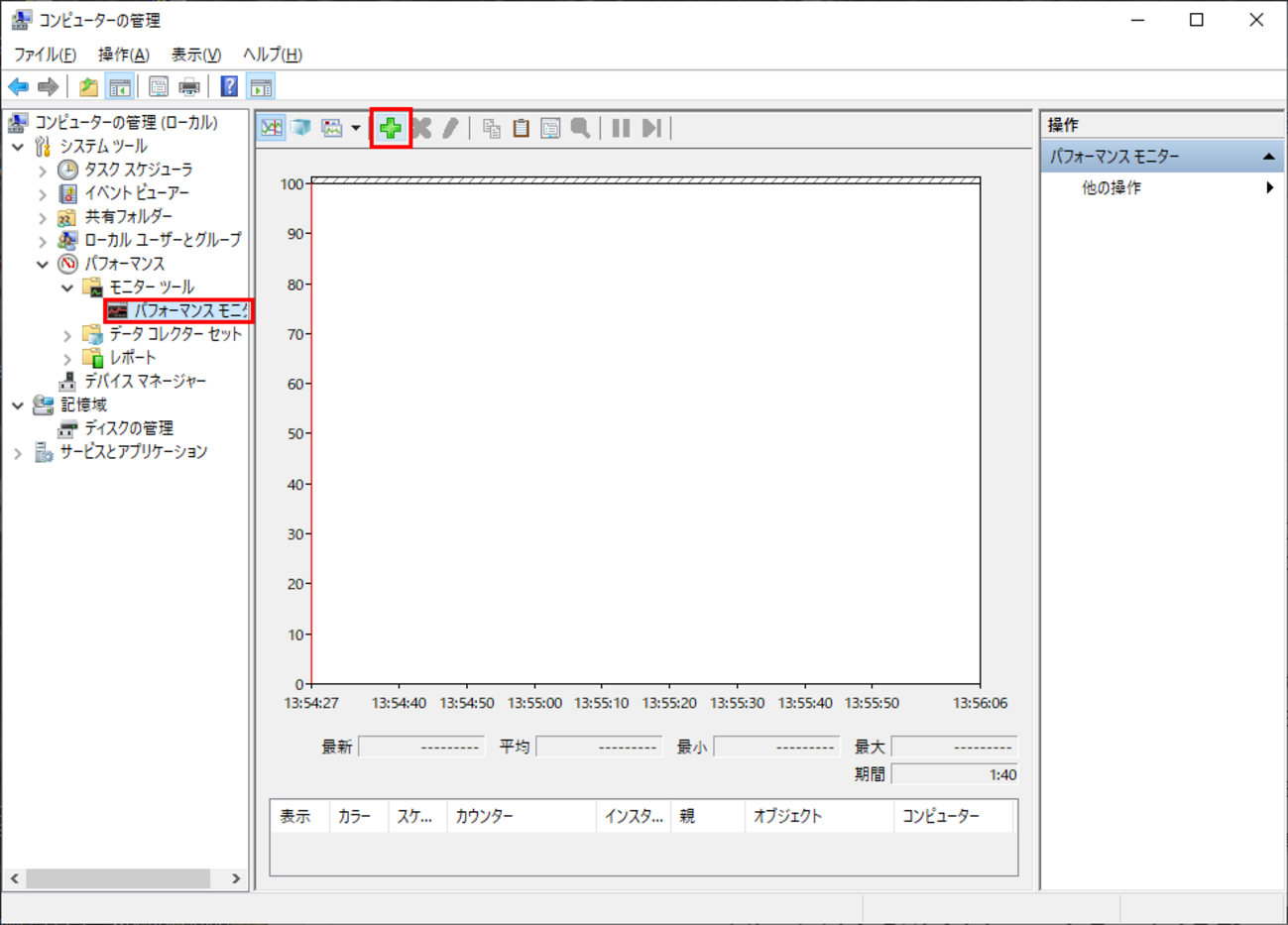Select 共有フォルダー in the tree
The height and width of the screenshot is (925, 1288).
point(128,217)
